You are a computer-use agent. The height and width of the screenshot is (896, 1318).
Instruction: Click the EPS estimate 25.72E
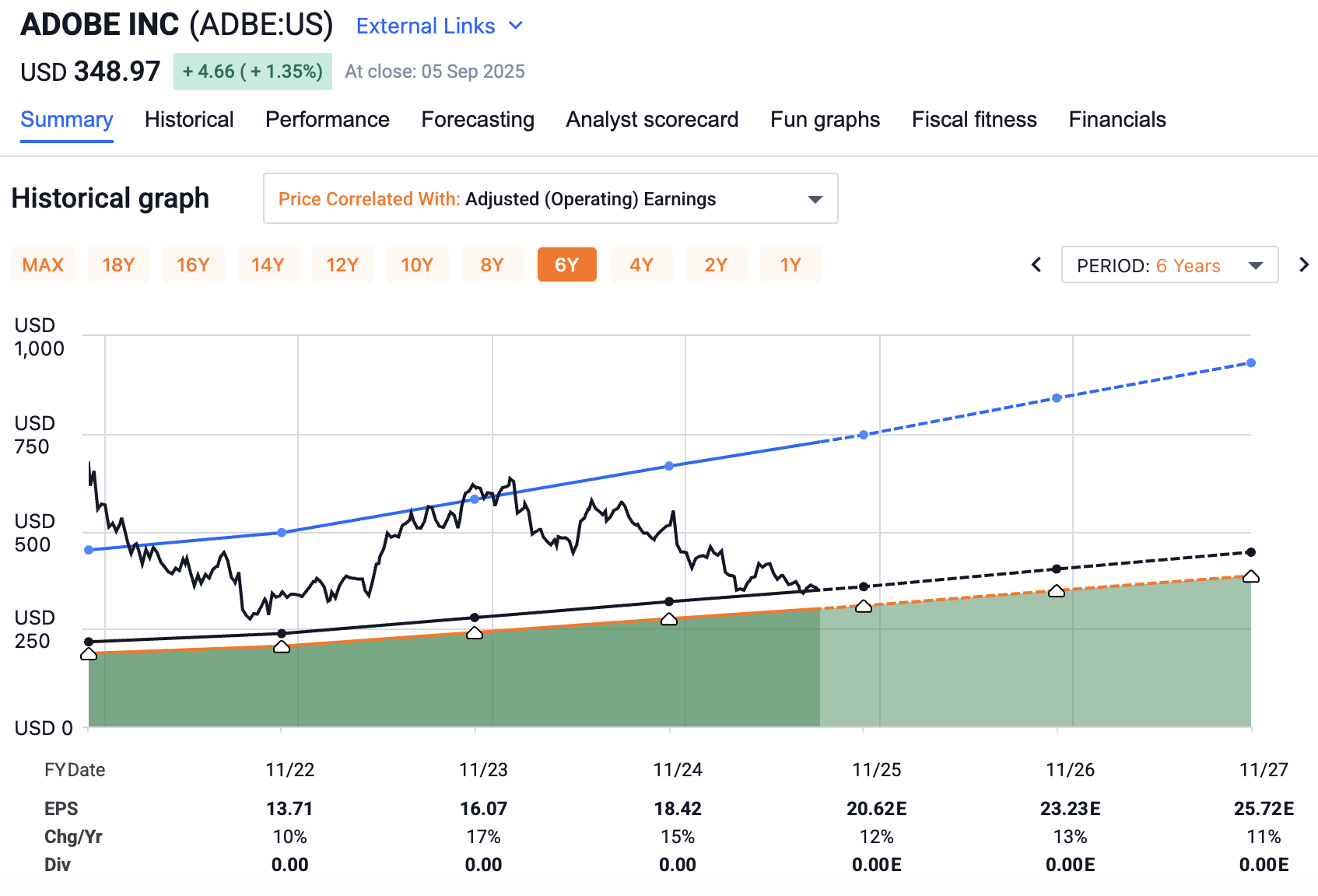pos(1264,809)
